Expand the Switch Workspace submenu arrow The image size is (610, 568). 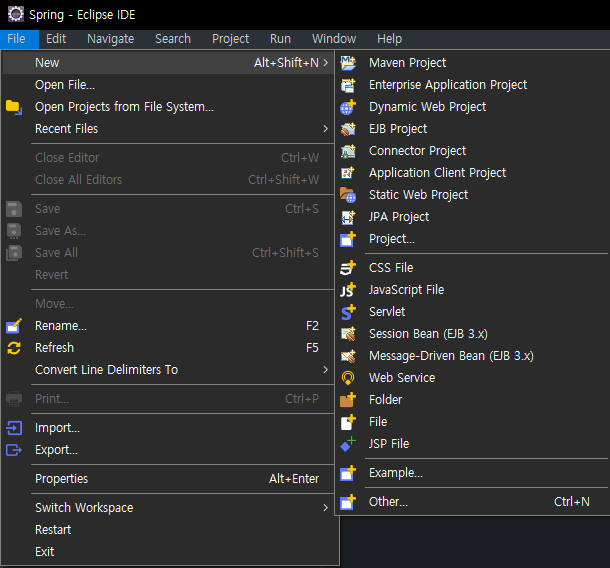pos(326,508)
